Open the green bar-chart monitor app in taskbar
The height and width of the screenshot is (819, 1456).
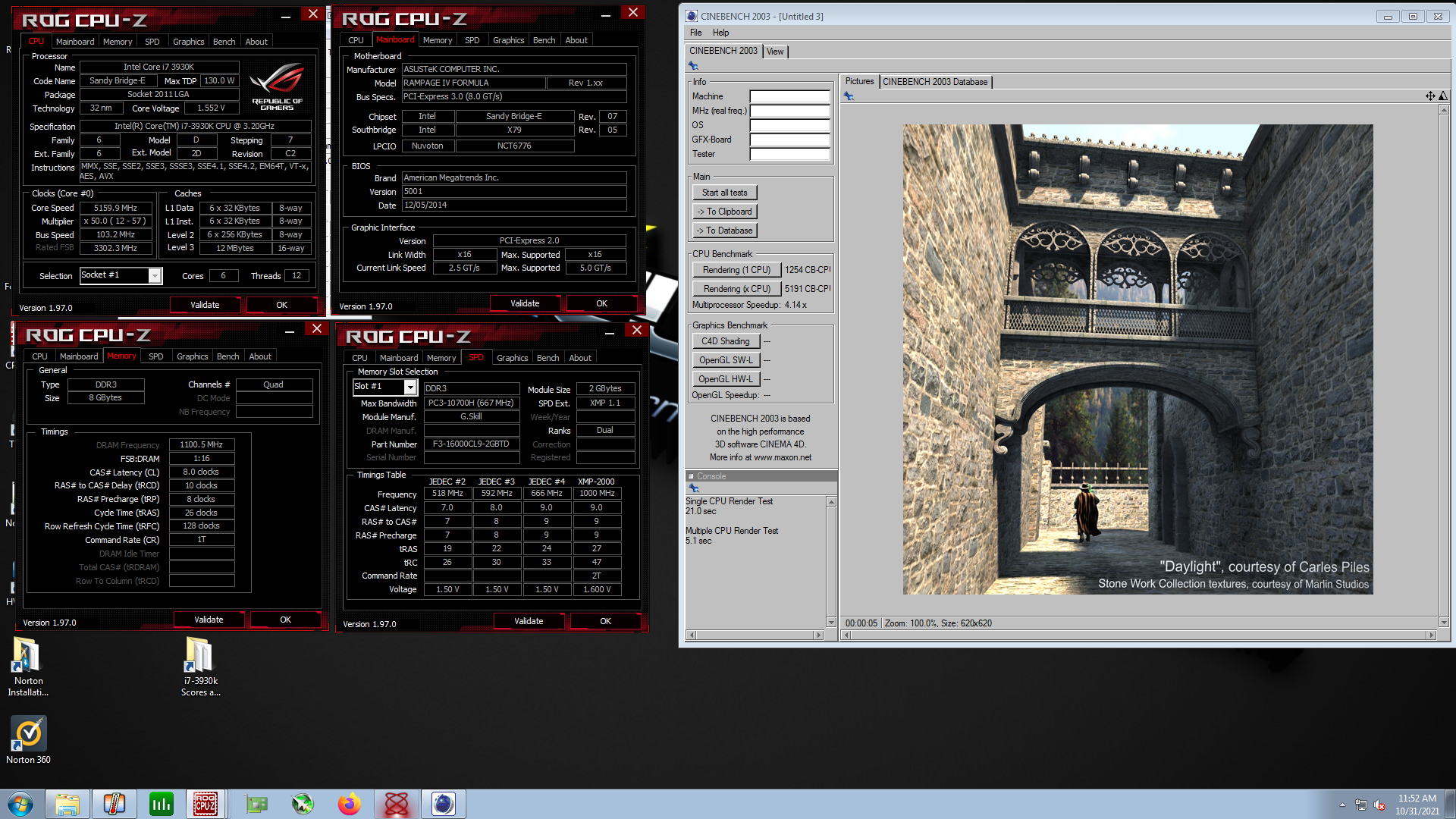[162, 804]
